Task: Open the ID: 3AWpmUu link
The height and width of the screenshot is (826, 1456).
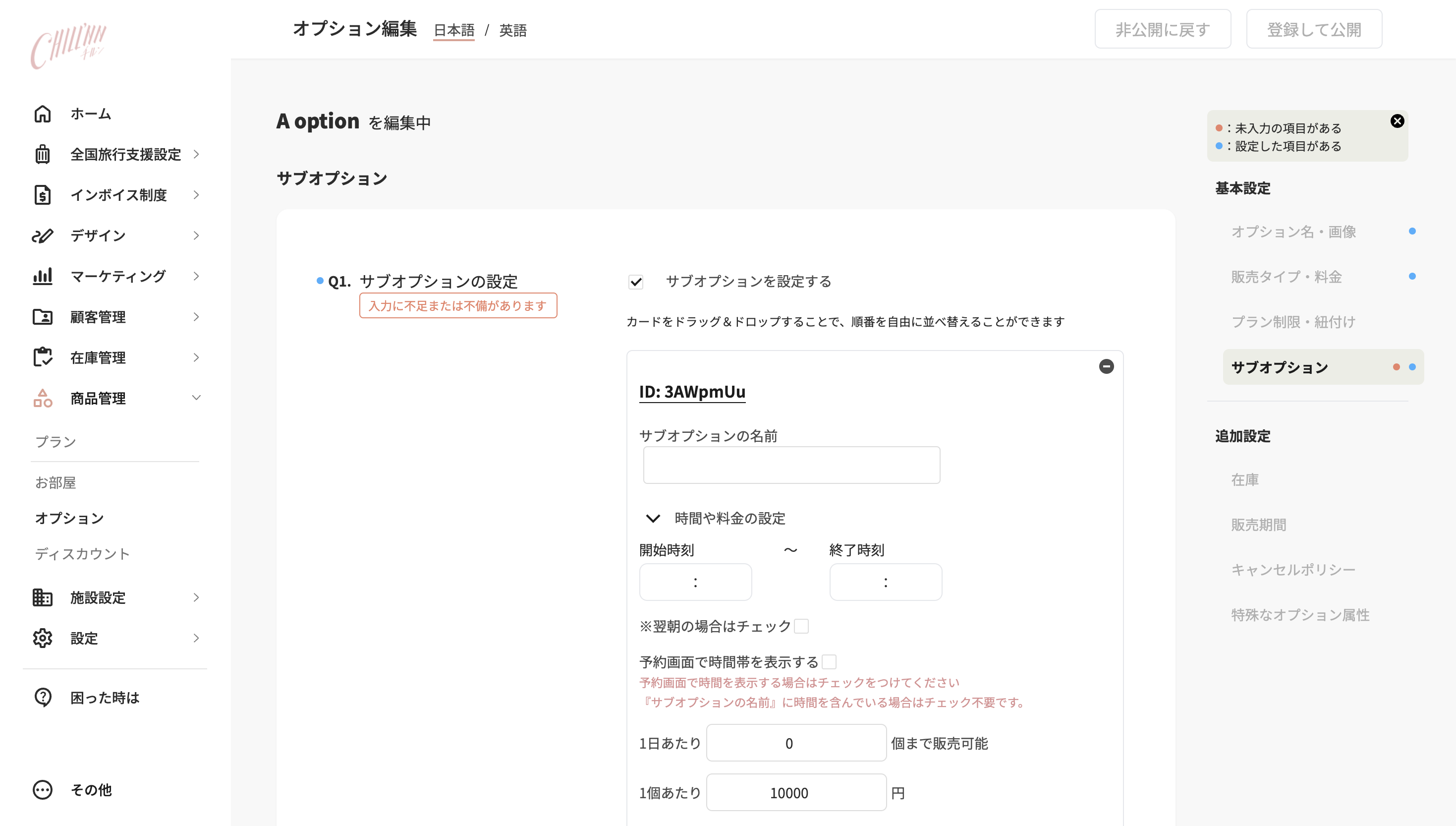Action: click(692, 392)
